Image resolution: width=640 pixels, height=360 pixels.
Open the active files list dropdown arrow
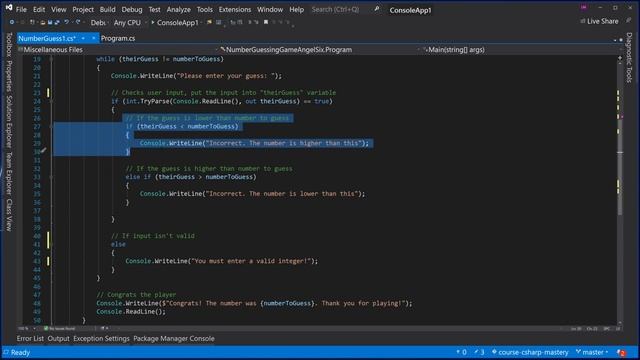[x=615, y=40]
